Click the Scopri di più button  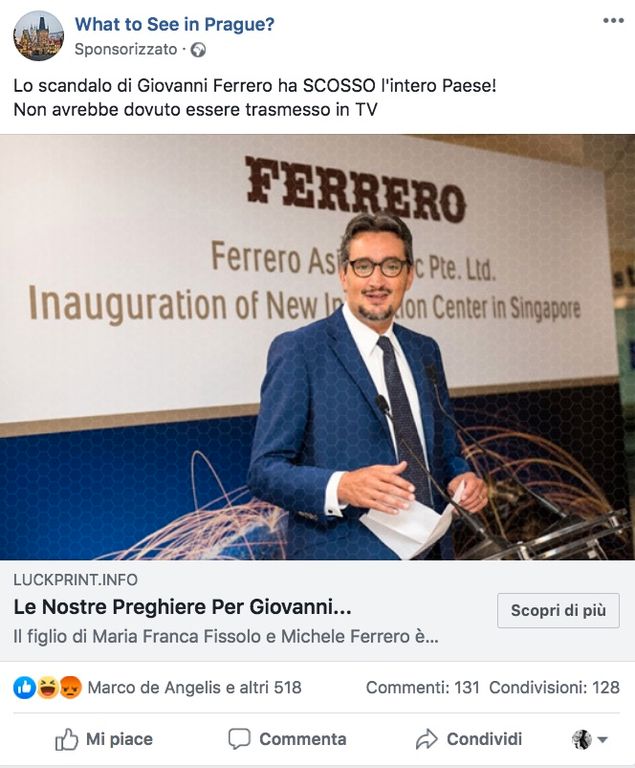click(558, 610)
